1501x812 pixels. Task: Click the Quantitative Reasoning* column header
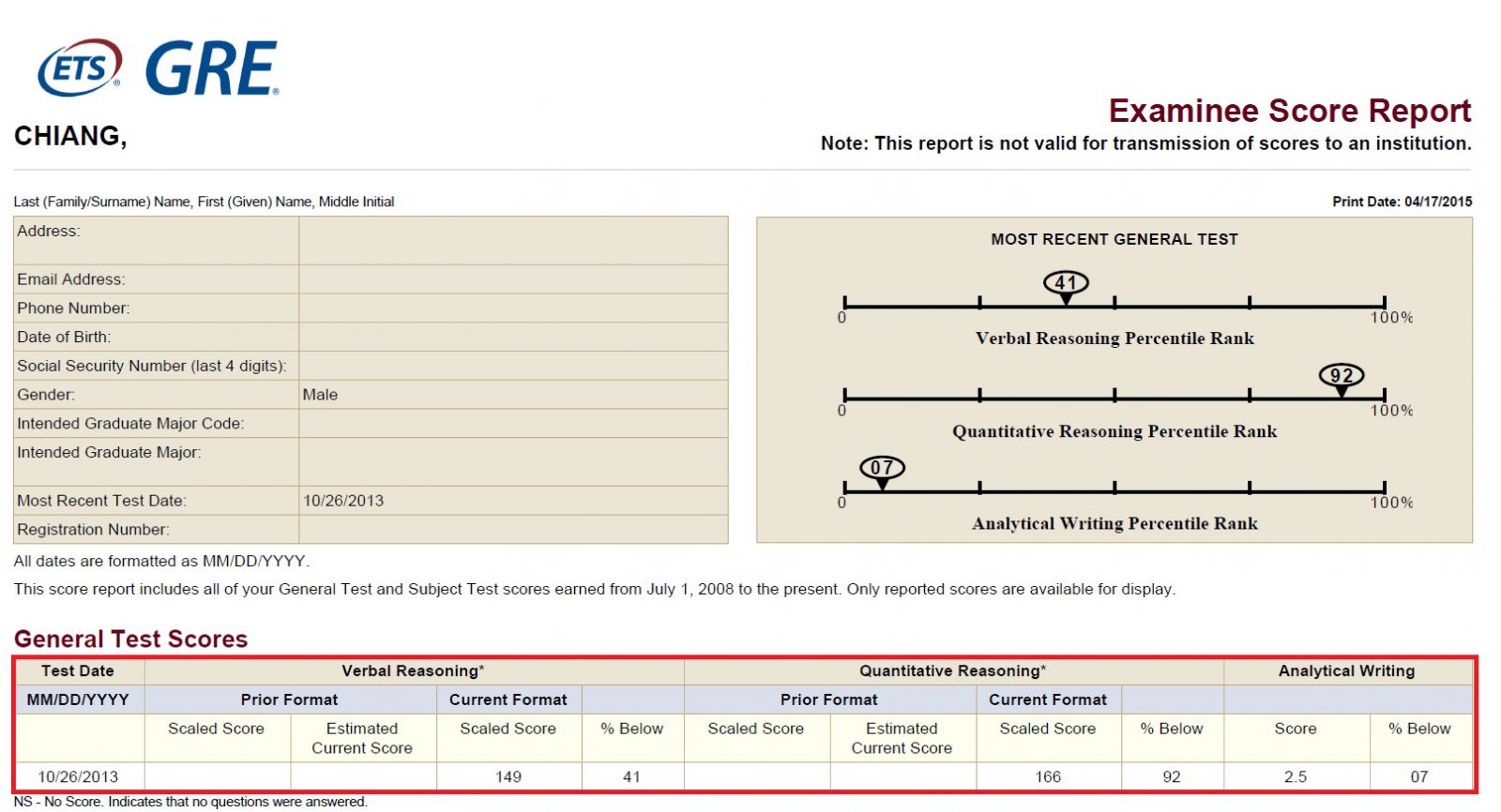point(953,671)
